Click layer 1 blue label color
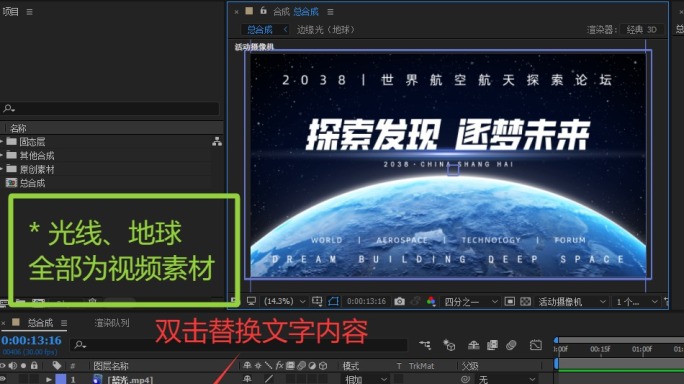This screenshot has height=384, width=684. point(61,379)
